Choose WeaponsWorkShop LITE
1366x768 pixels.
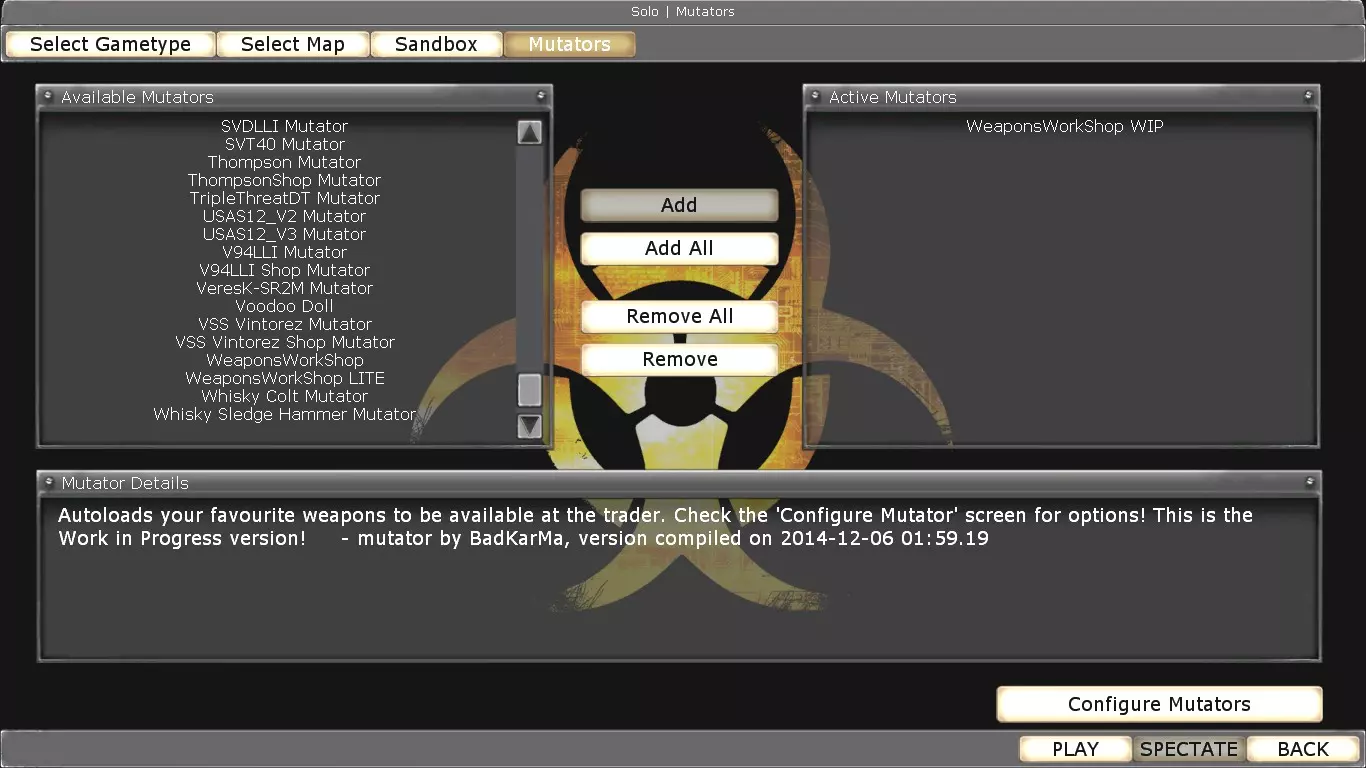click(285, 378)
